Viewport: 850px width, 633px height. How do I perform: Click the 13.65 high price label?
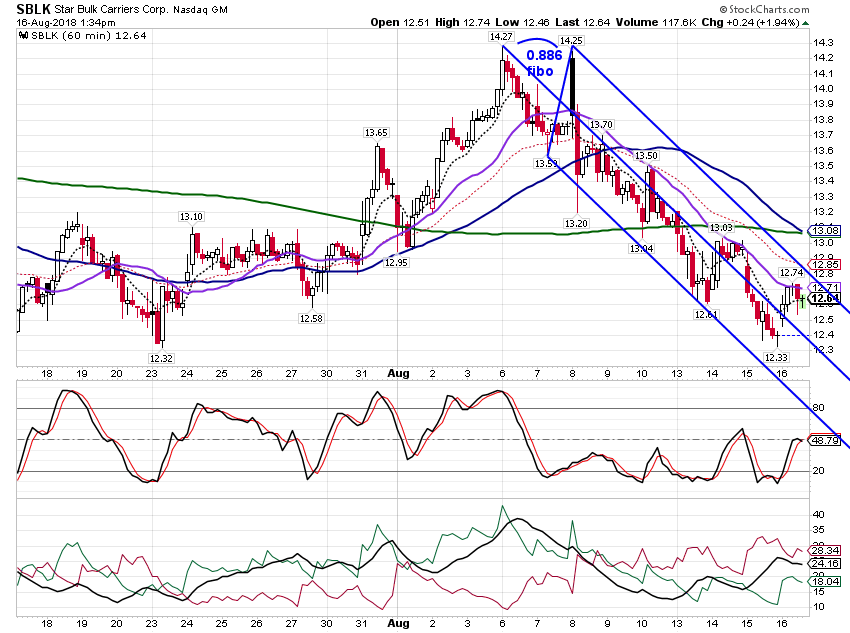(x=376, y=133)
